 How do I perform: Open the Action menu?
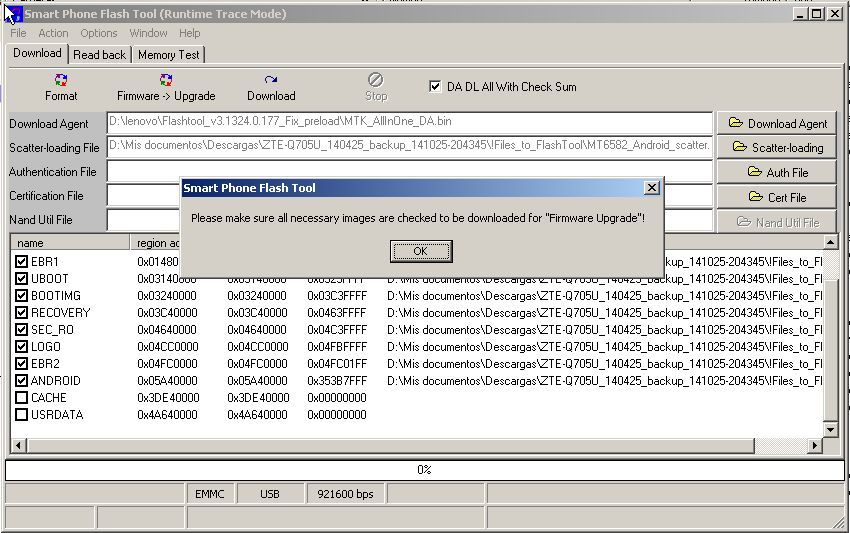[x=53, y=33]
